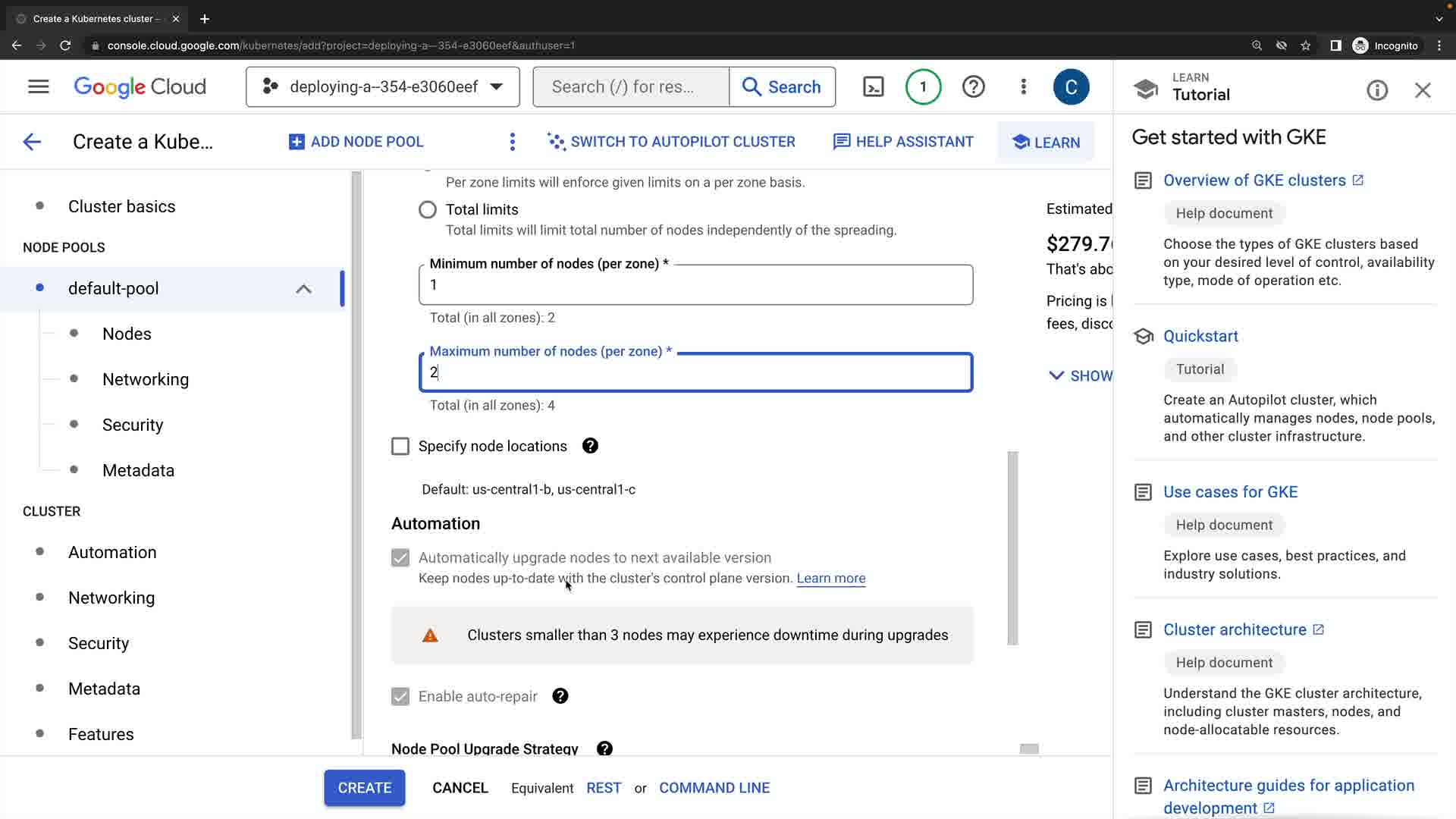
Task: Open the Networking item under default-pool
Action: click(x=146, y=379)
